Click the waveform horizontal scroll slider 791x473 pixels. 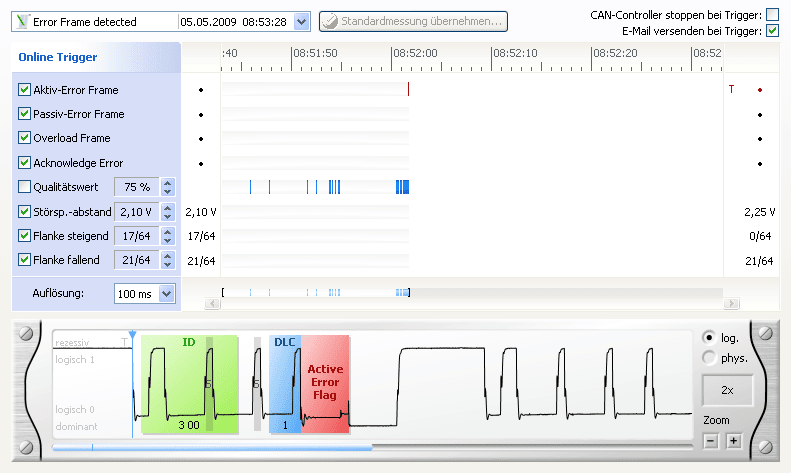[212, 448]
